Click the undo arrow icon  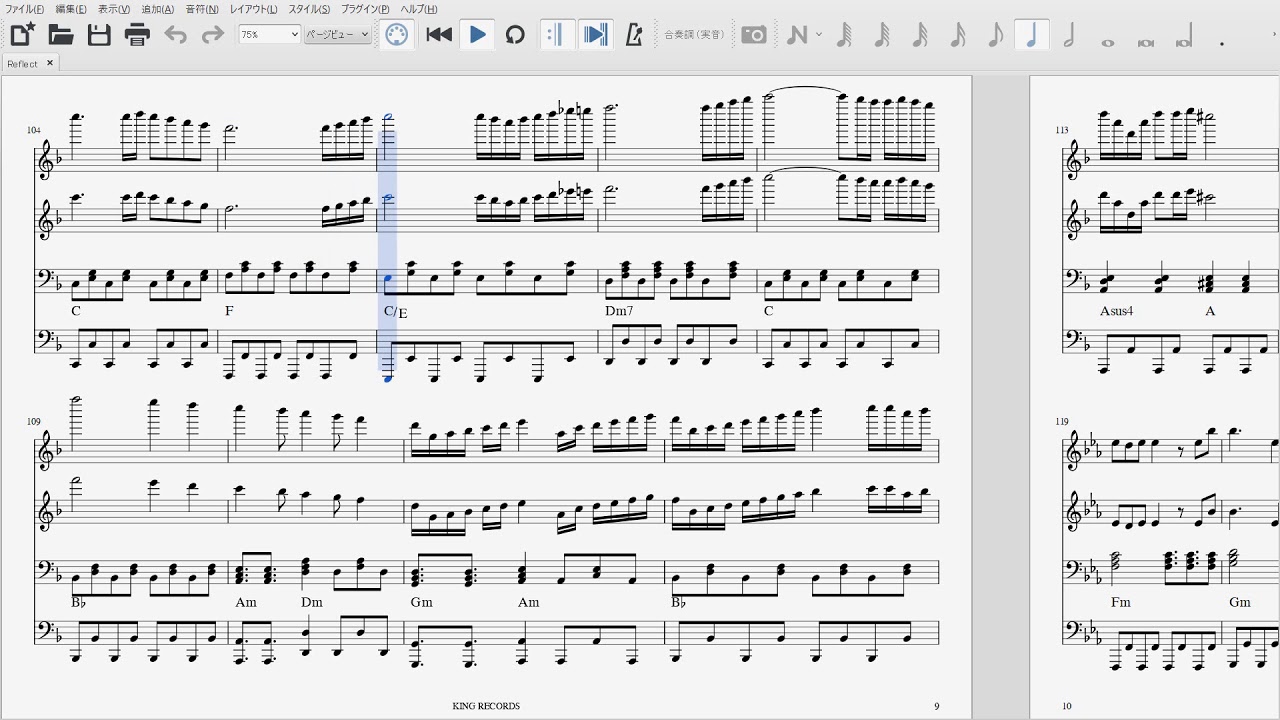click(x=175, y=35)
